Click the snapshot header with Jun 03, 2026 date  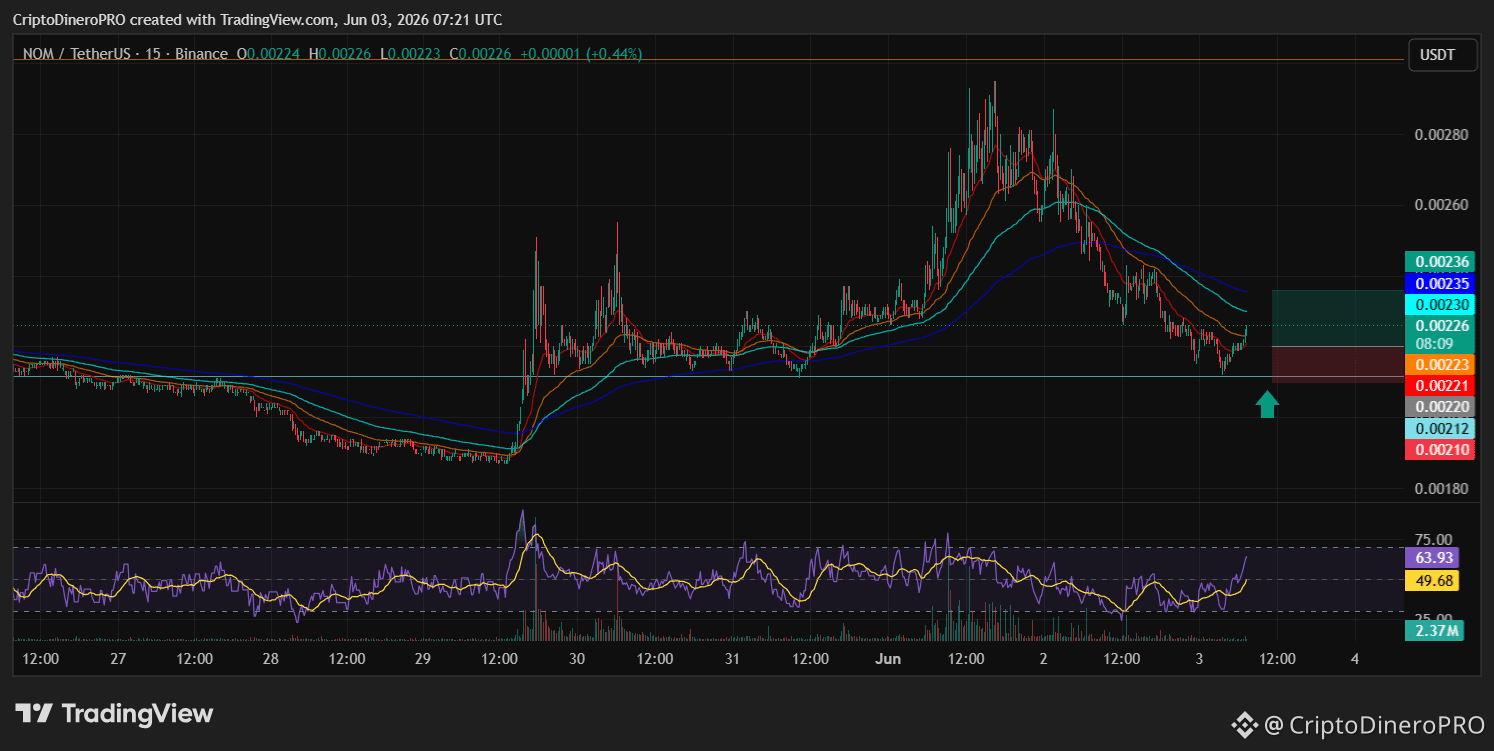[258, 20]
